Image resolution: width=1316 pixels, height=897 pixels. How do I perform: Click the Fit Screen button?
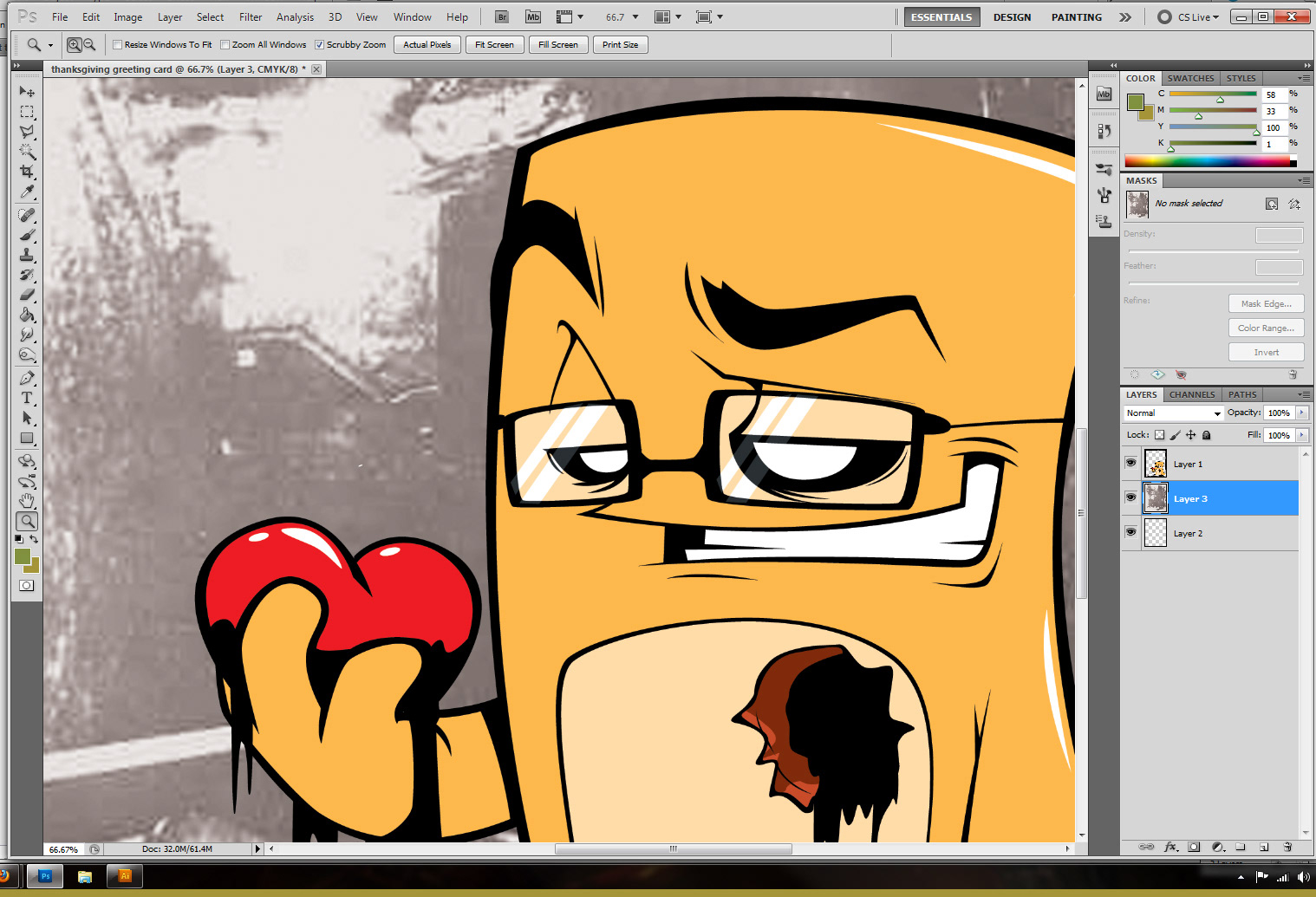494,45
